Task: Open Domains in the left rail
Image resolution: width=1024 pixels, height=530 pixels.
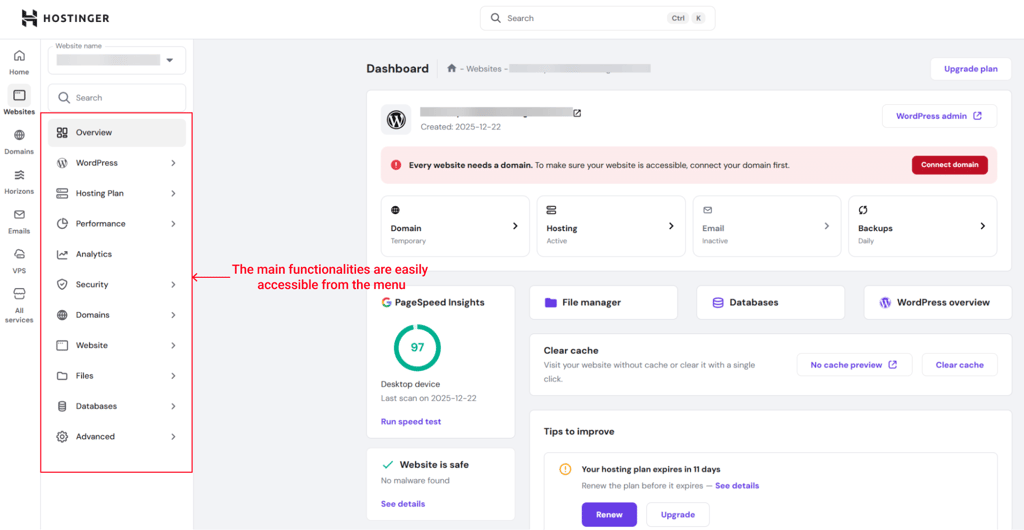Action: [x=19, y=142]
